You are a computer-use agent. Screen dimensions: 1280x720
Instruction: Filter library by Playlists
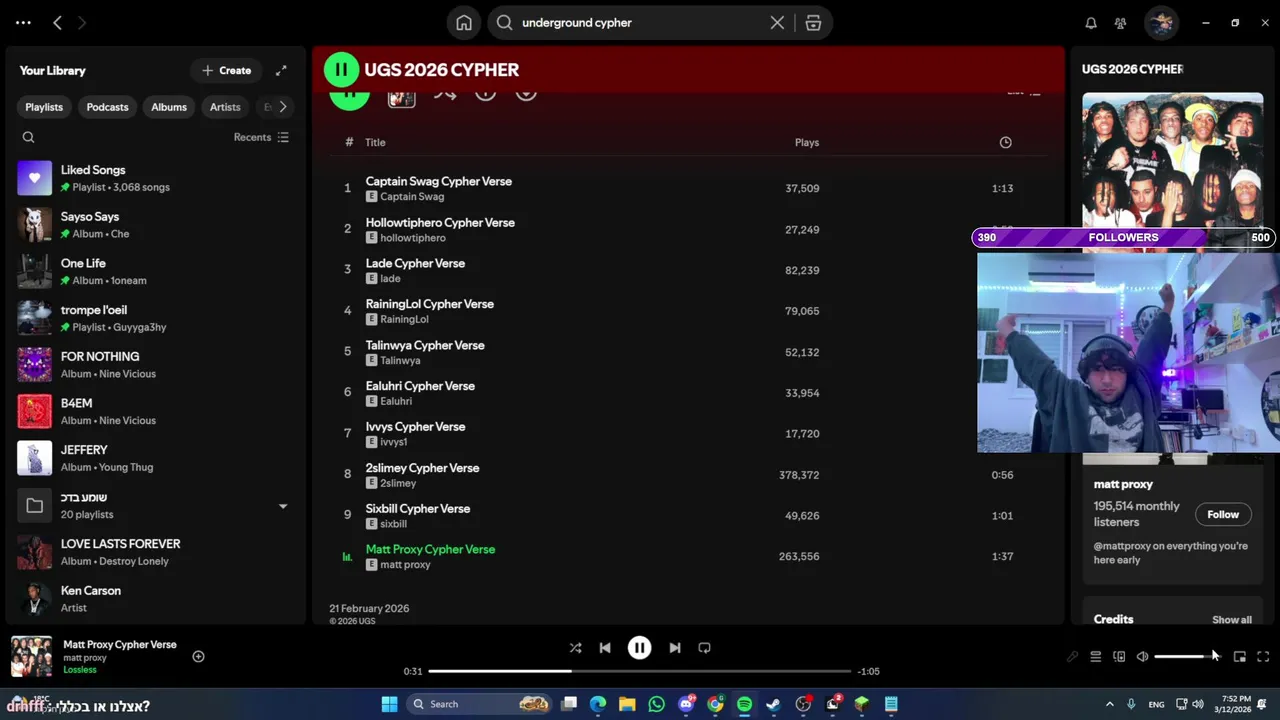(x=44, y=107)
